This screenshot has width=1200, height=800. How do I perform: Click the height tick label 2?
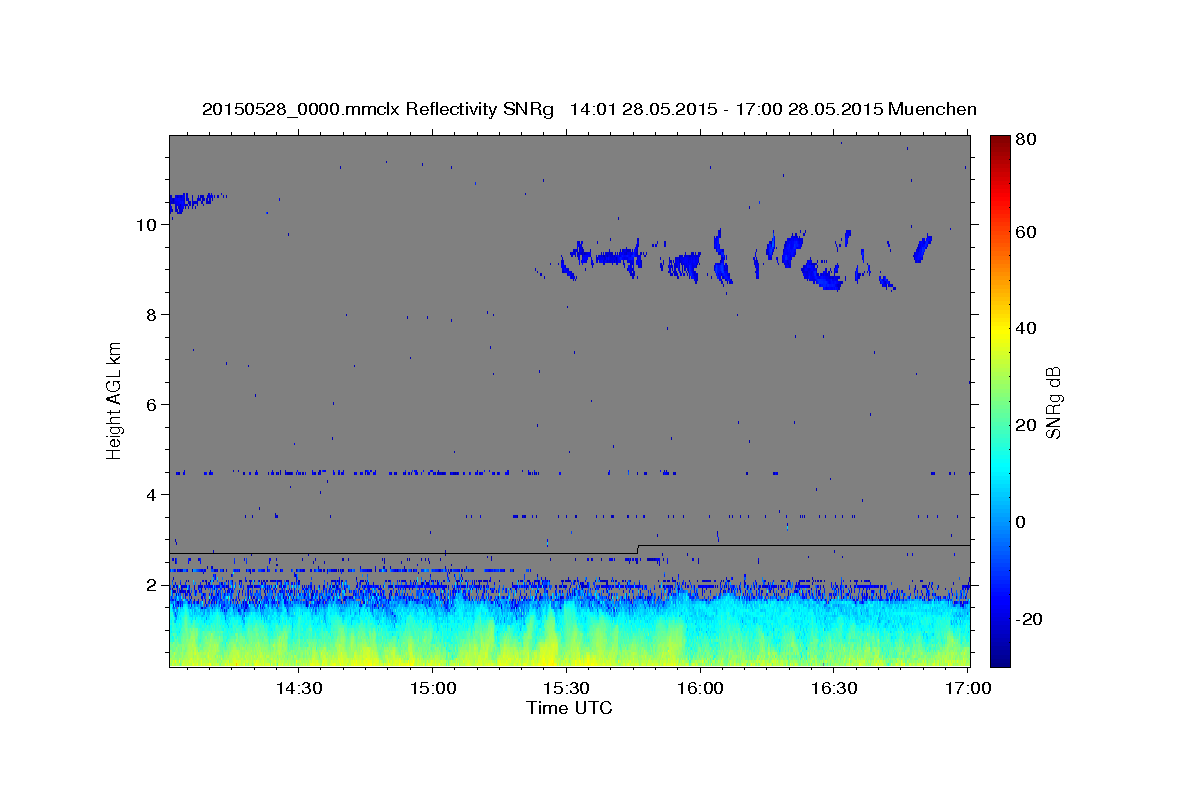coord(152,585)
